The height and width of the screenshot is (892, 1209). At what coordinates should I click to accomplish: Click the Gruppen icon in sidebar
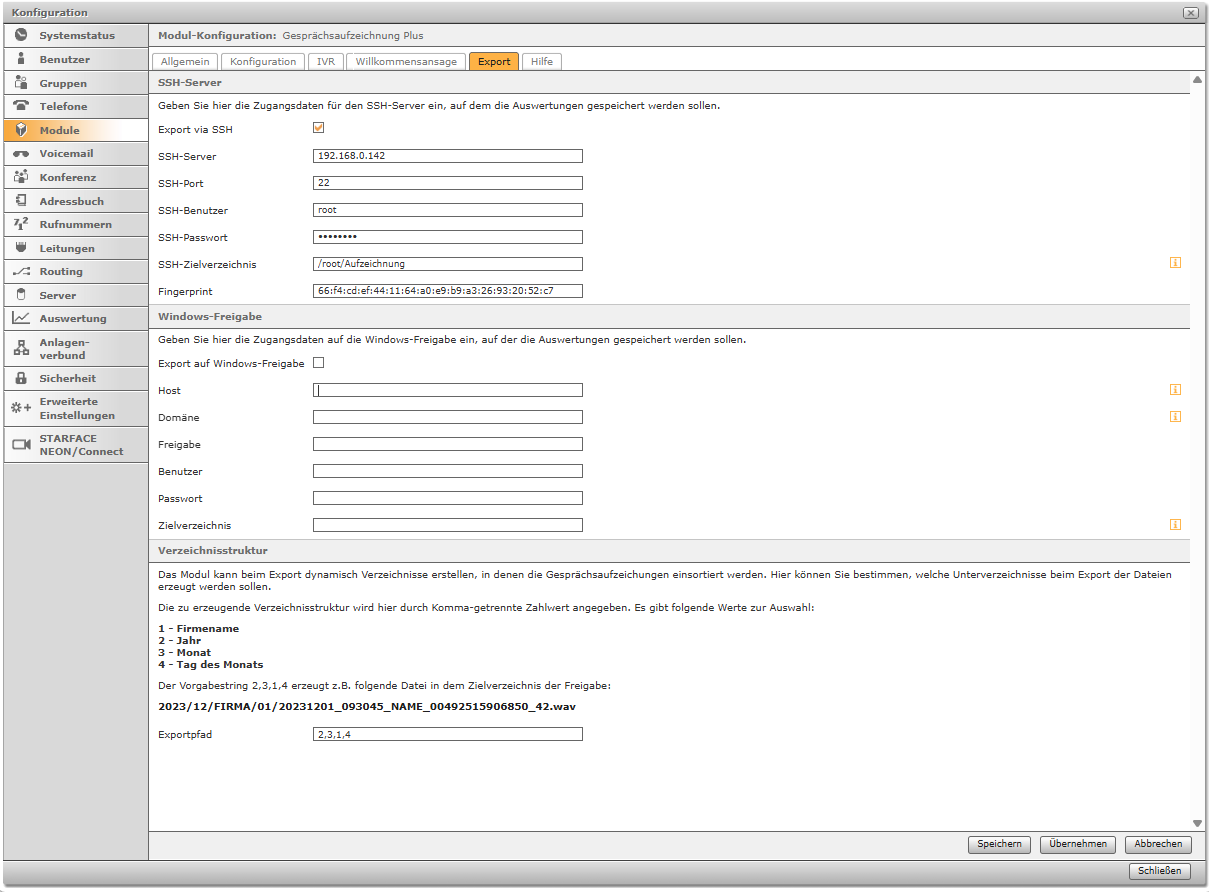(21, 83)
